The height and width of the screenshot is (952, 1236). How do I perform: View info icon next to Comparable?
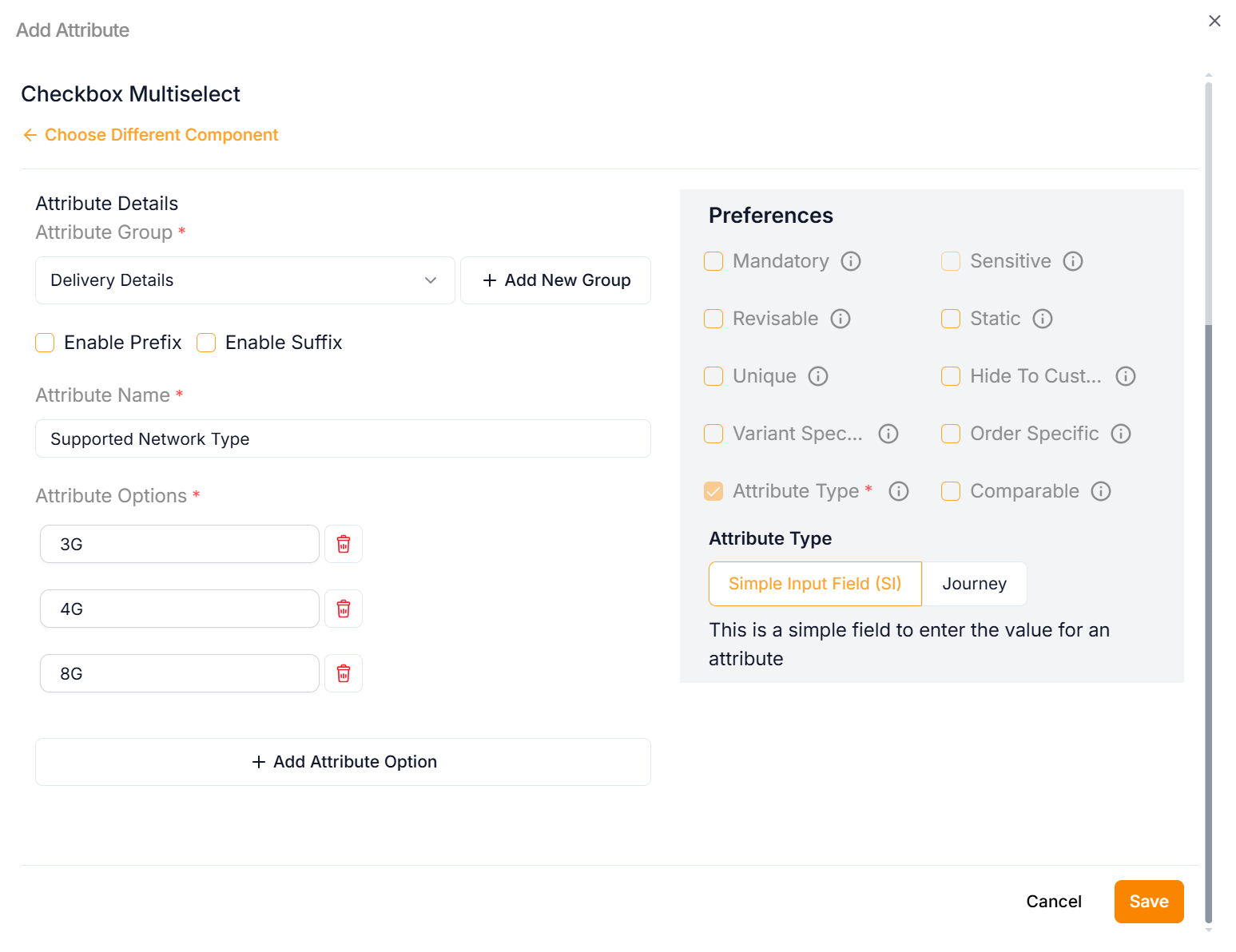point(1101,491)
